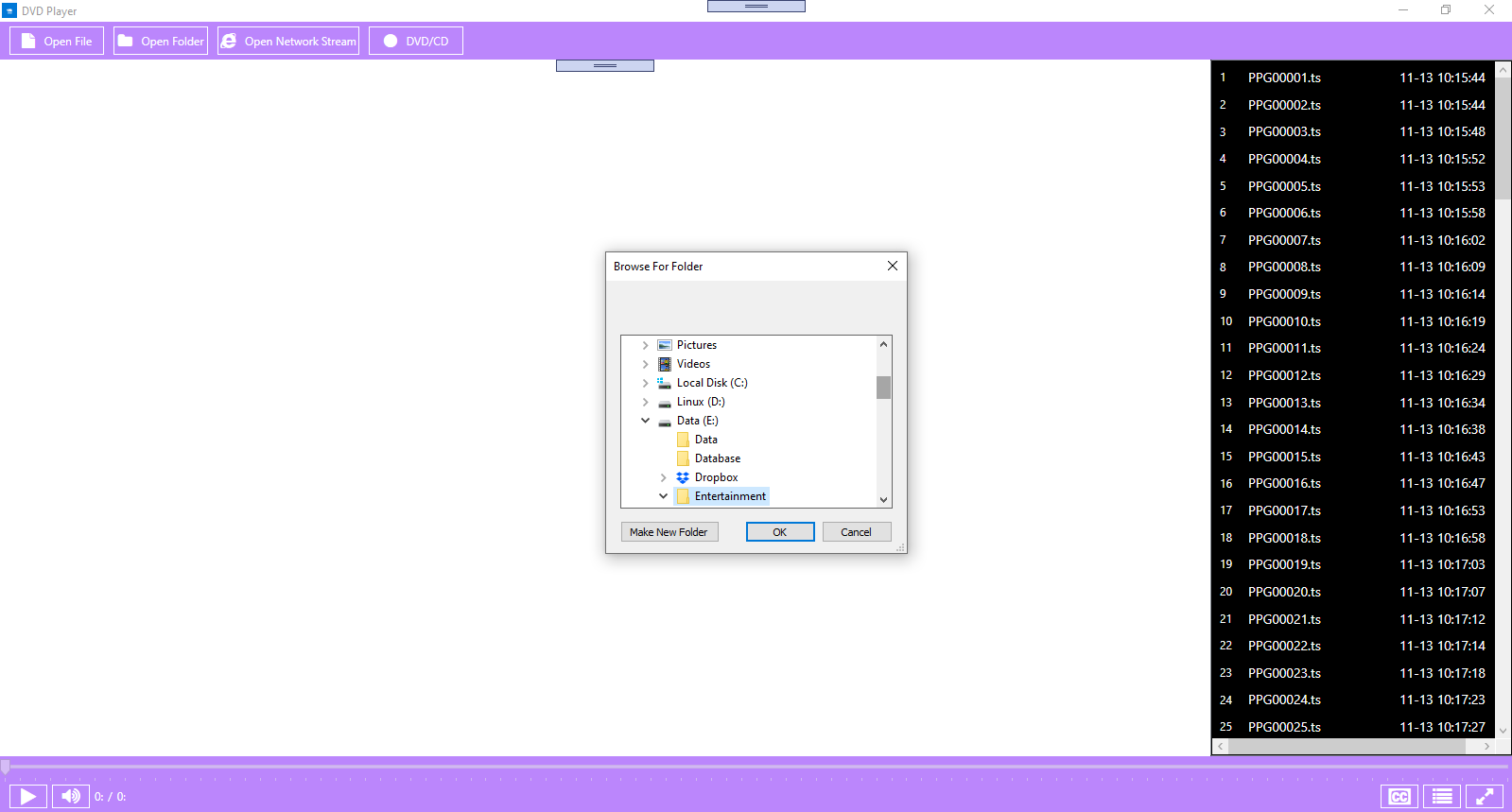Select PPG00010.ts in the playlist
The height and width of the screenshot is (812, 1512).
coord(1283,321)
